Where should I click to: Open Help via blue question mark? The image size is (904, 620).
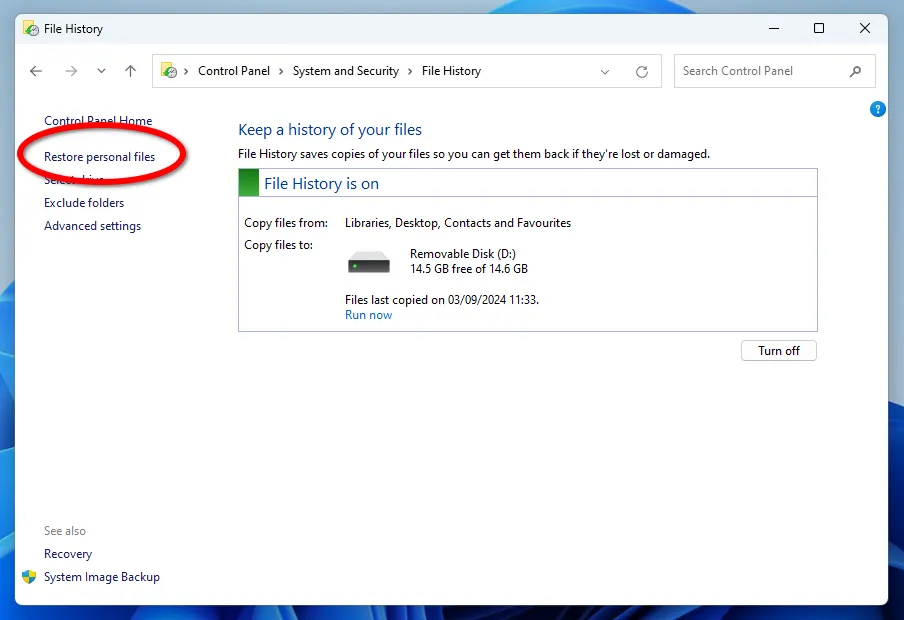coord(878,109)
